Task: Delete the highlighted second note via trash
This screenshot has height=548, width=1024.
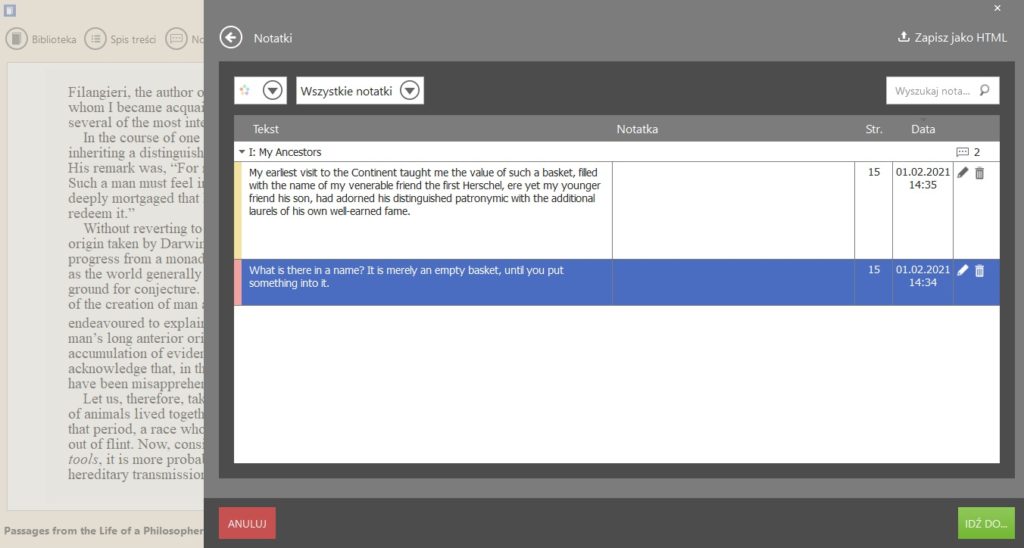Action: click(980, 270)
